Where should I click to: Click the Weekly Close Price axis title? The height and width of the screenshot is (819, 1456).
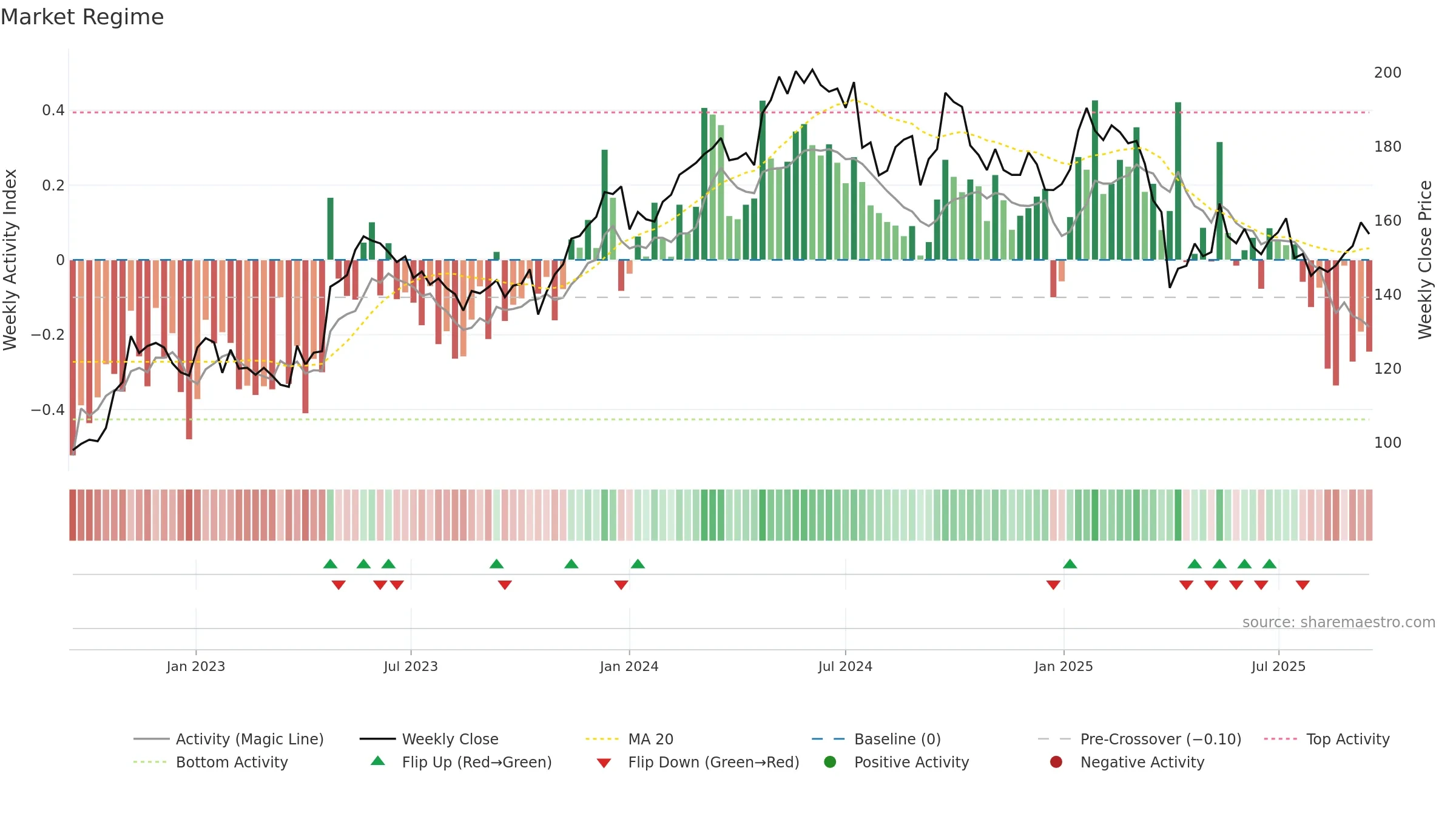point(1425,260)
